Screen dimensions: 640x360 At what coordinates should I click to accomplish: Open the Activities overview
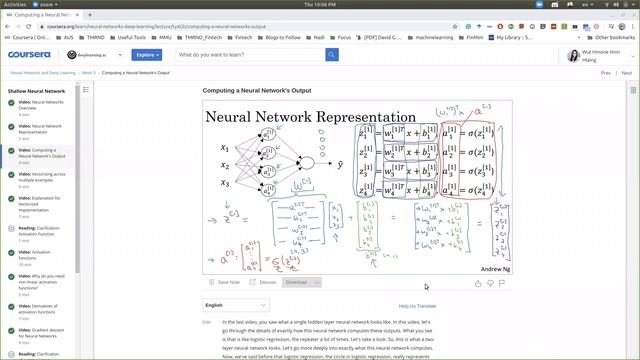point(15,4)
